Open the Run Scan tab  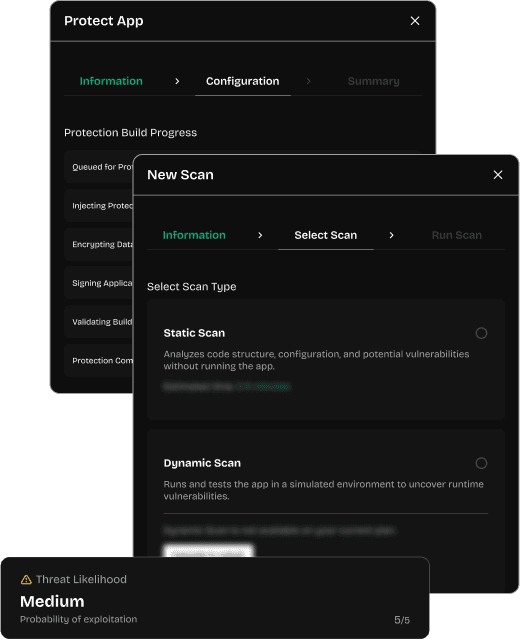point(457,235)
